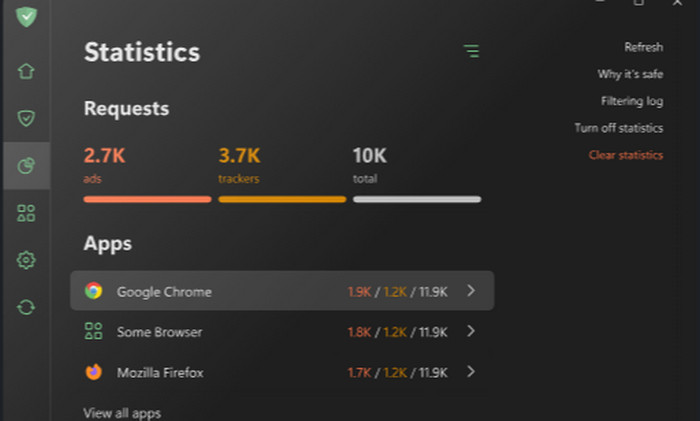The height and width of the screenshot is (421, 700).
Task: Click the update sync sidebar icon
Action: [x=26, y=307]
